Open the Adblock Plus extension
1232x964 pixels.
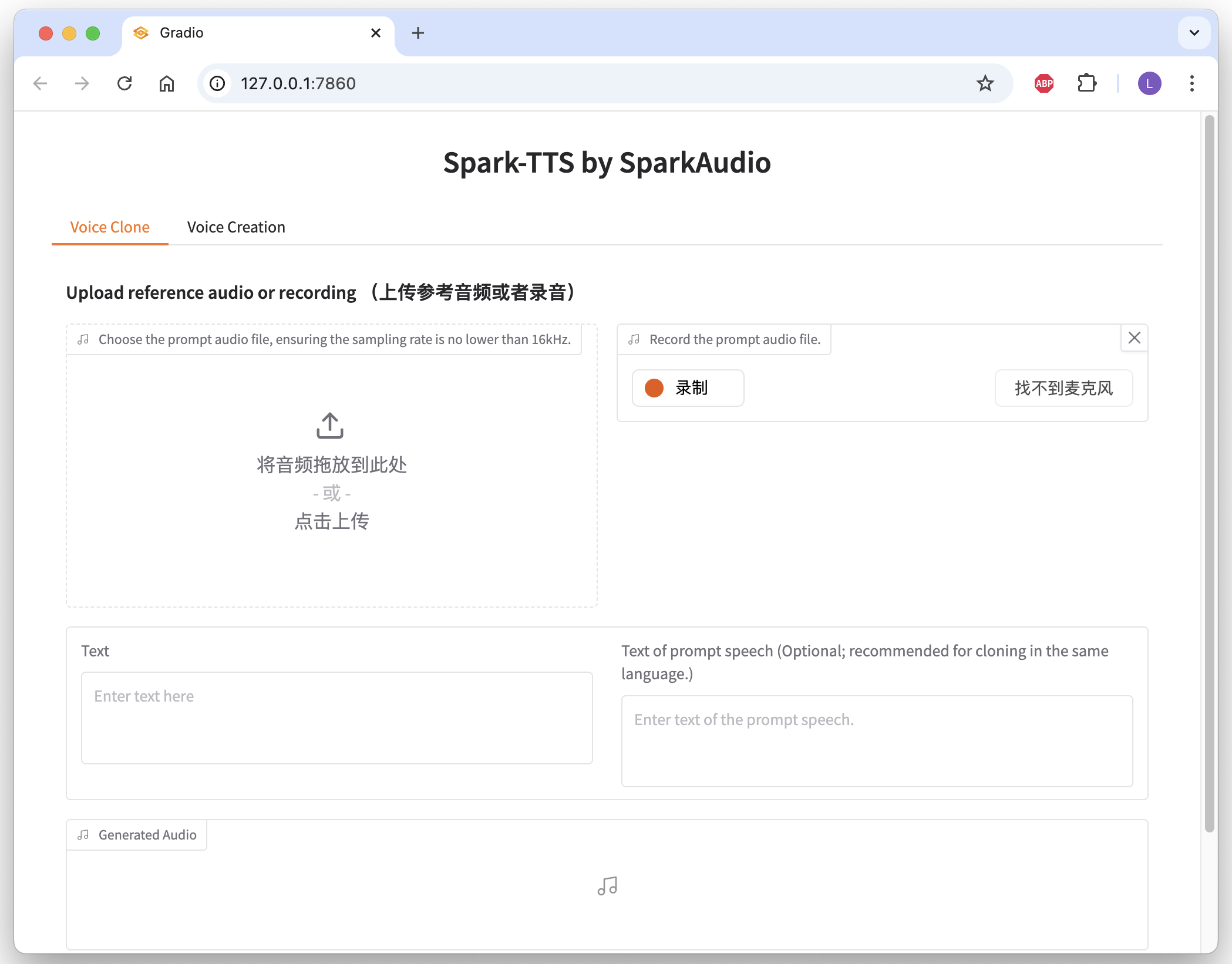pos(1044,83)
